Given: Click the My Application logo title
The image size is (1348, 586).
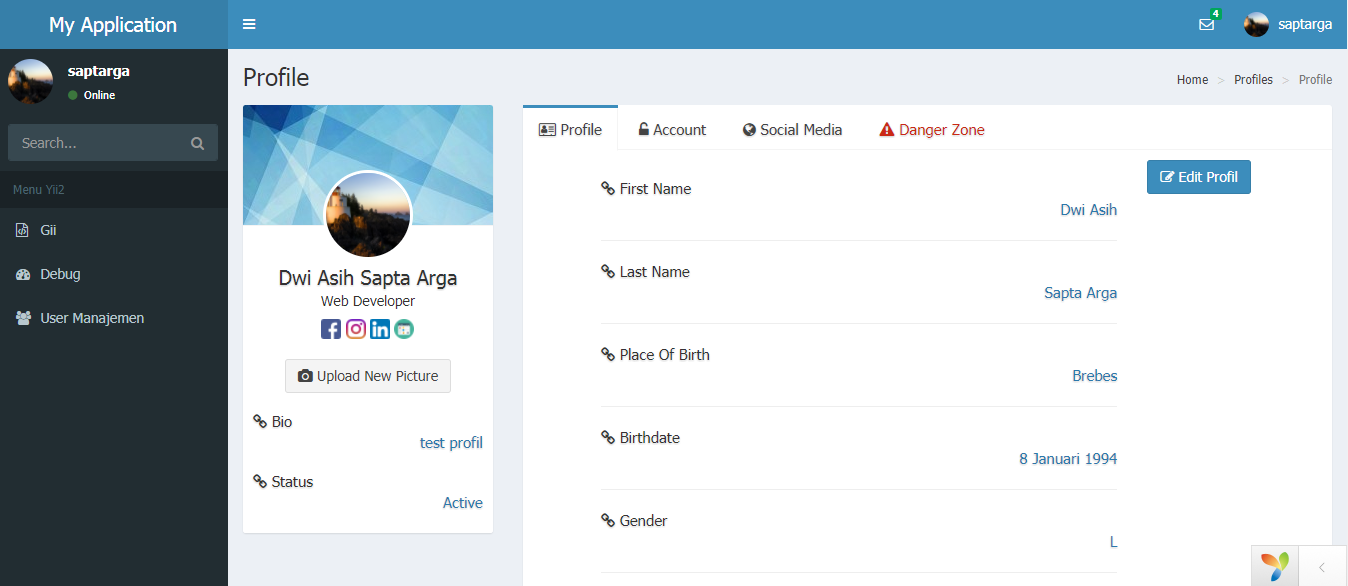Looking at the screenshot, I should click(x=113, y=25).
